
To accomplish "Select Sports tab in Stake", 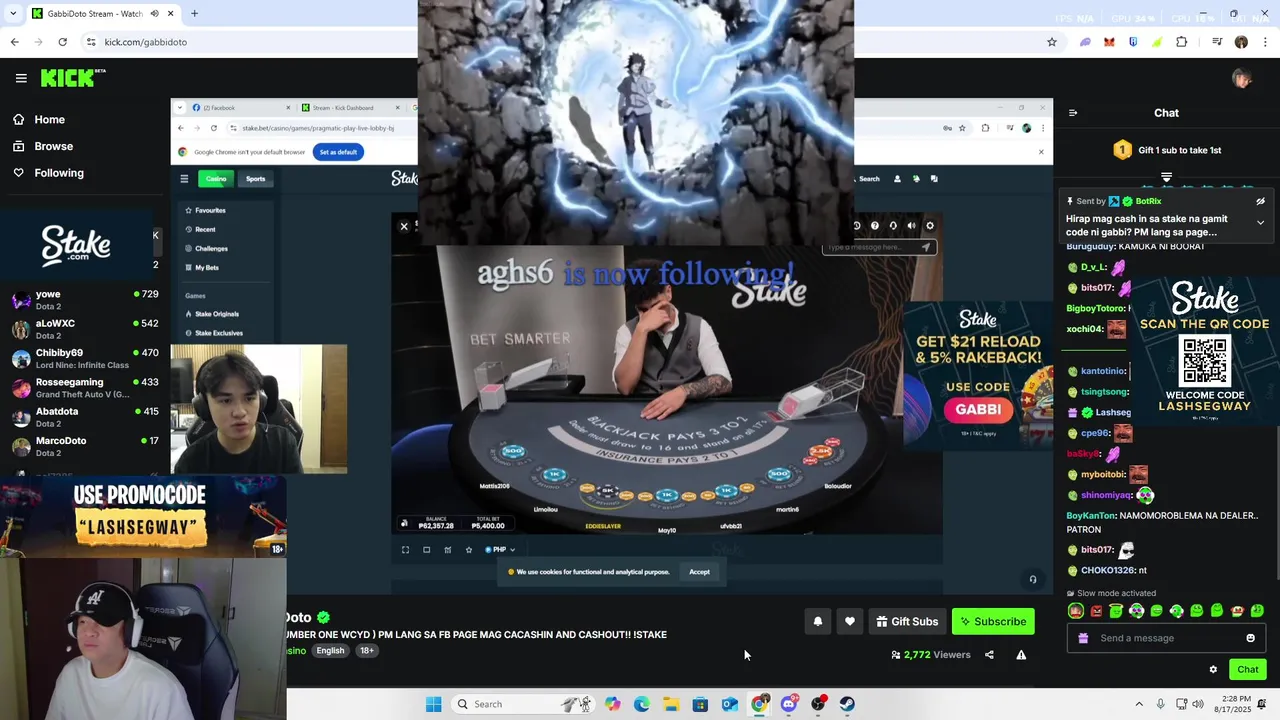I will tap(255, 179).
